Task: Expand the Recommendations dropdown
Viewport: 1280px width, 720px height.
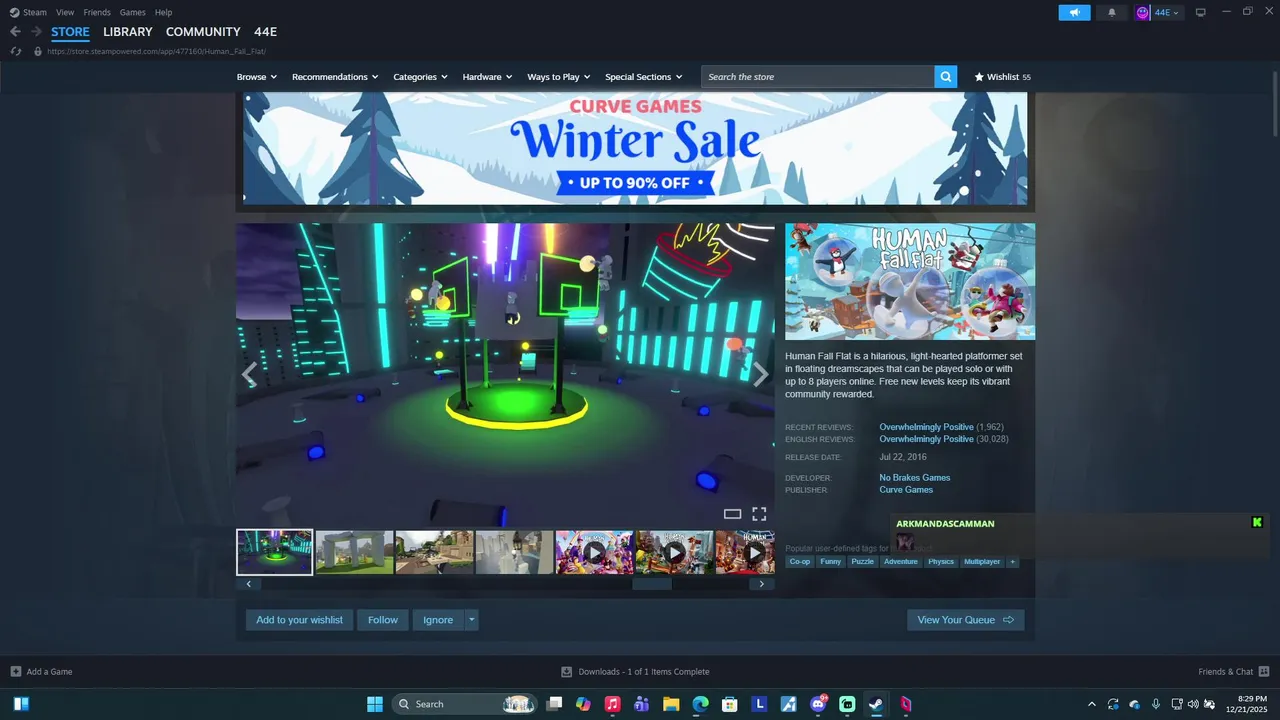Action: tap(335, 77)
